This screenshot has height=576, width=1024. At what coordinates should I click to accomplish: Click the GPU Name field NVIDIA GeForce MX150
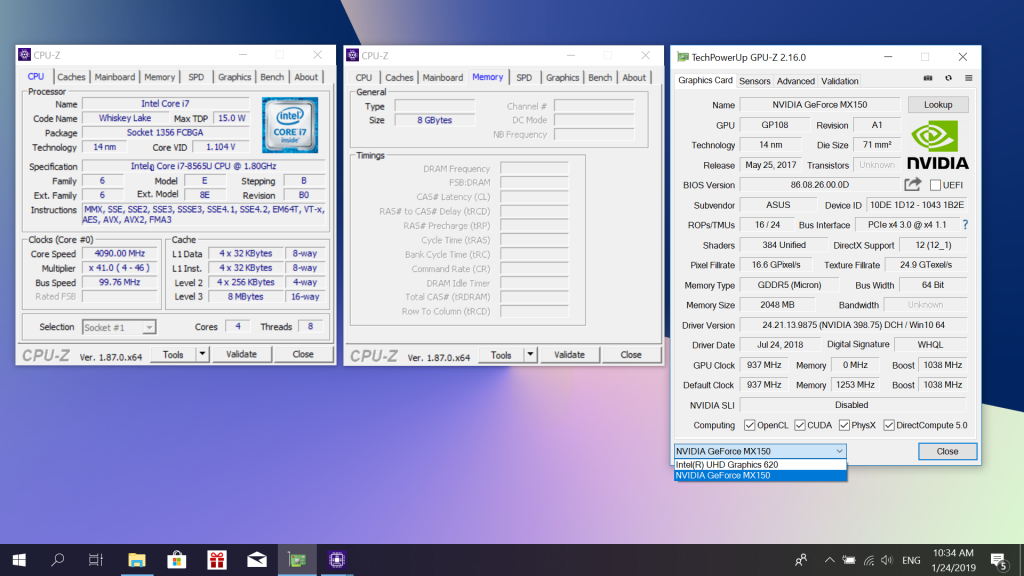click(x=820, y=104)
